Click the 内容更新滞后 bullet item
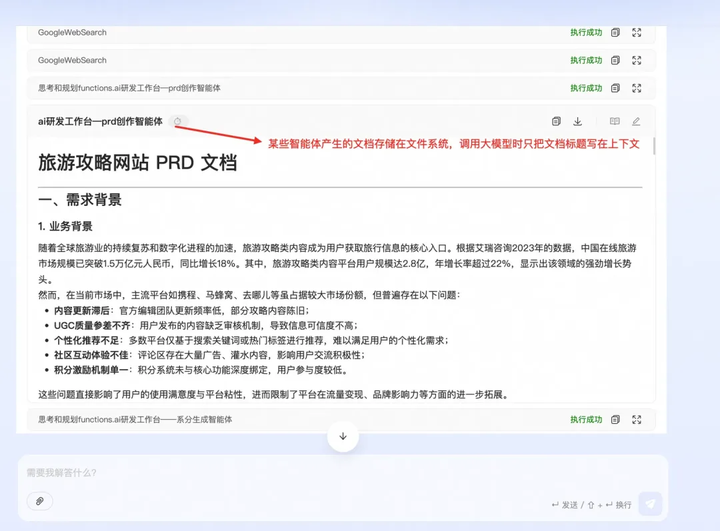Viewport: 720px width, 531px height. pyautogui.click(x=181, y=311)
